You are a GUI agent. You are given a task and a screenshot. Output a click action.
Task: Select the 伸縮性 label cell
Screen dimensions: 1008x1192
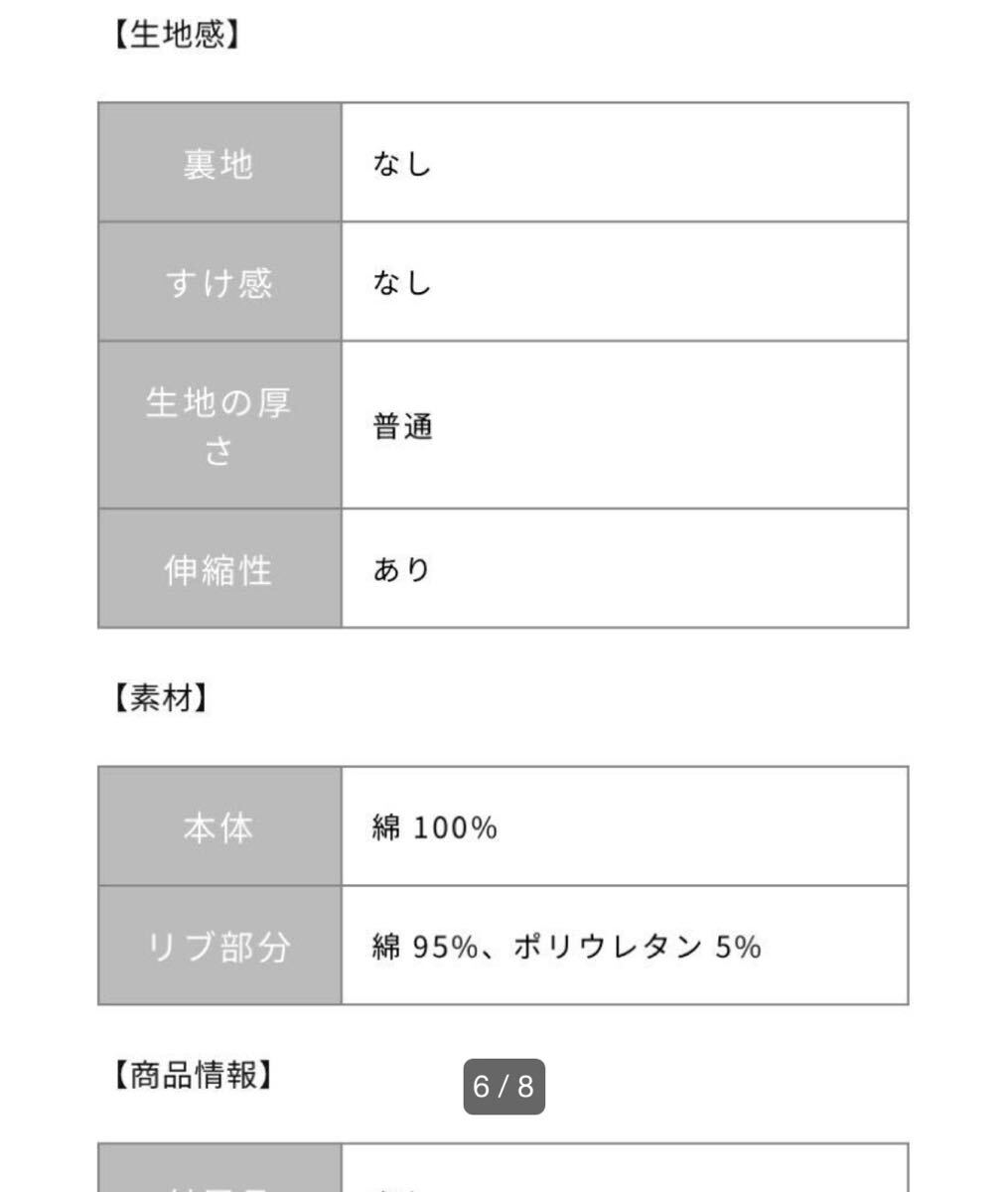pos(218,570)
